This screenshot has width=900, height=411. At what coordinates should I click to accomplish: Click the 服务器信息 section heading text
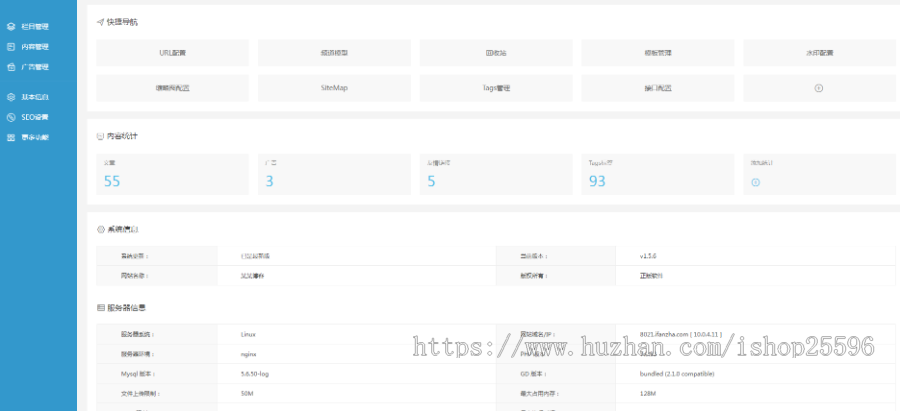pos(126,308)
